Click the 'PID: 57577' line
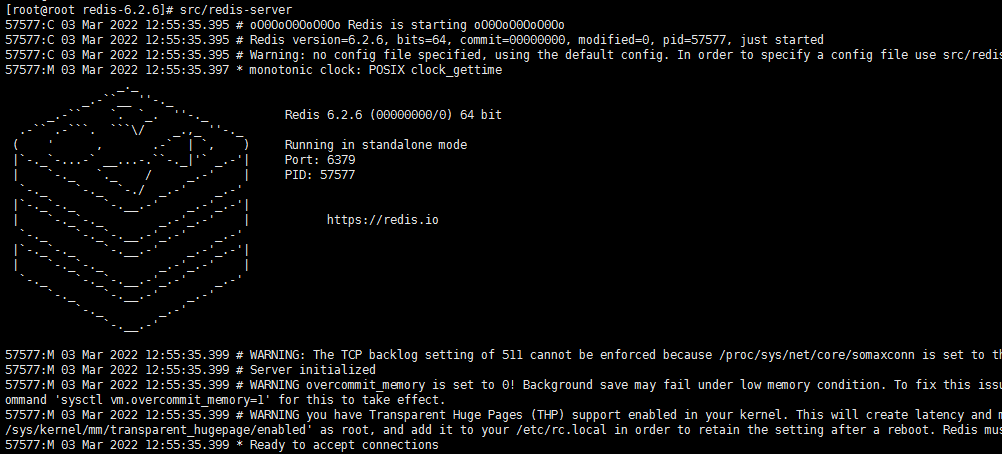 pos(320,175)
